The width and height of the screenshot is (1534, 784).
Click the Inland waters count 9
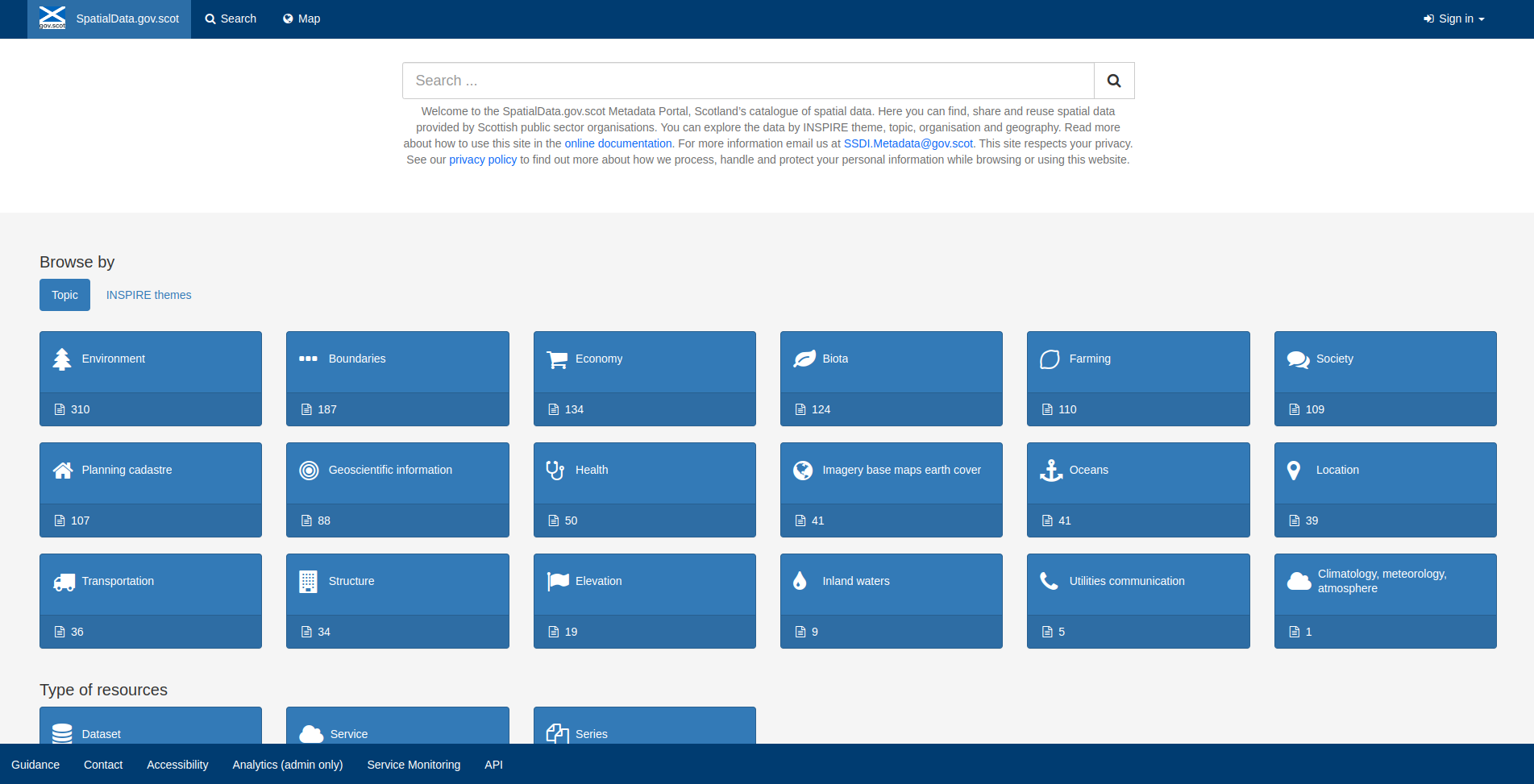click(x=814, y=632)
